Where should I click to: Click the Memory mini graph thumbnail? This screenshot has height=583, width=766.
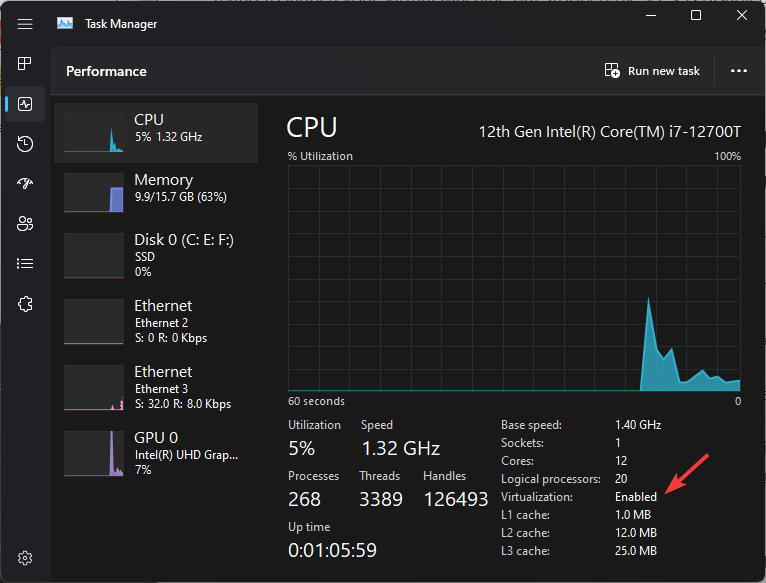click(x=94, y=193)
